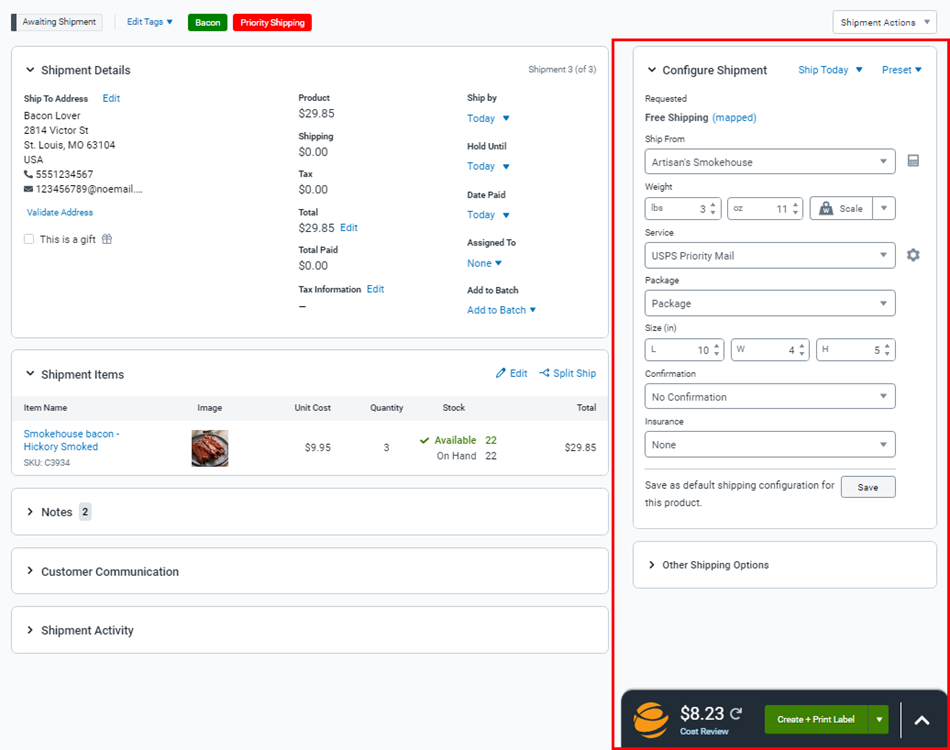Click the orange globe carrier logo
Screen dimensions: 950x750
tap(650, 720)
